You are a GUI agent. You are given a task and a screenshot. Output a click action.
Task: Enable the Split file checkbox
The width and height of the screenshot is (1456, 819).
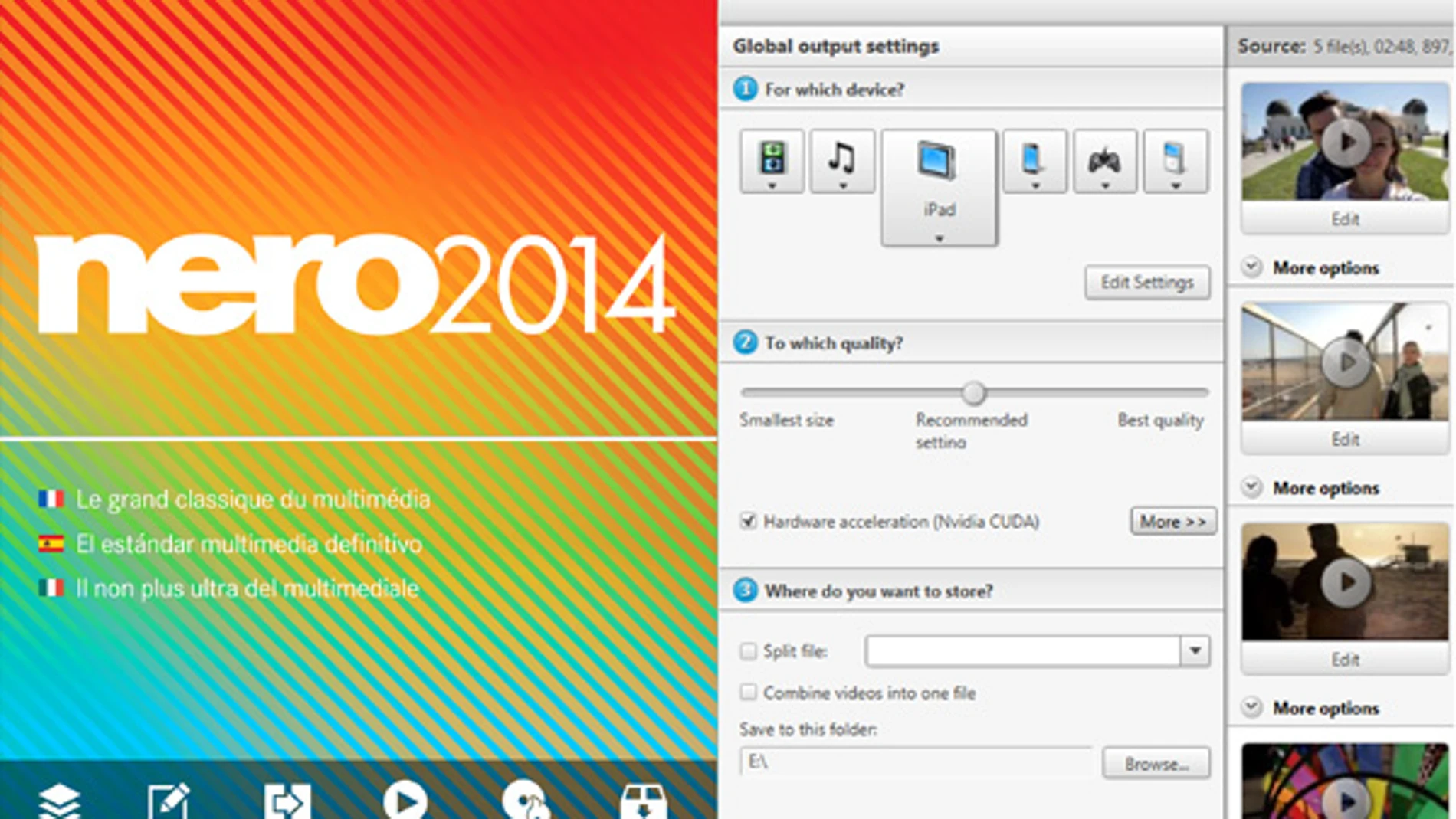pos(748,651)
